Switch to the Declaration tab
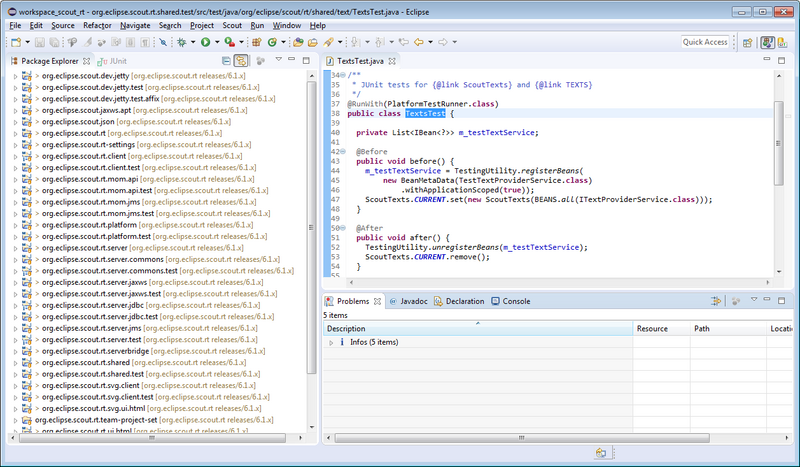 point(459,301)
